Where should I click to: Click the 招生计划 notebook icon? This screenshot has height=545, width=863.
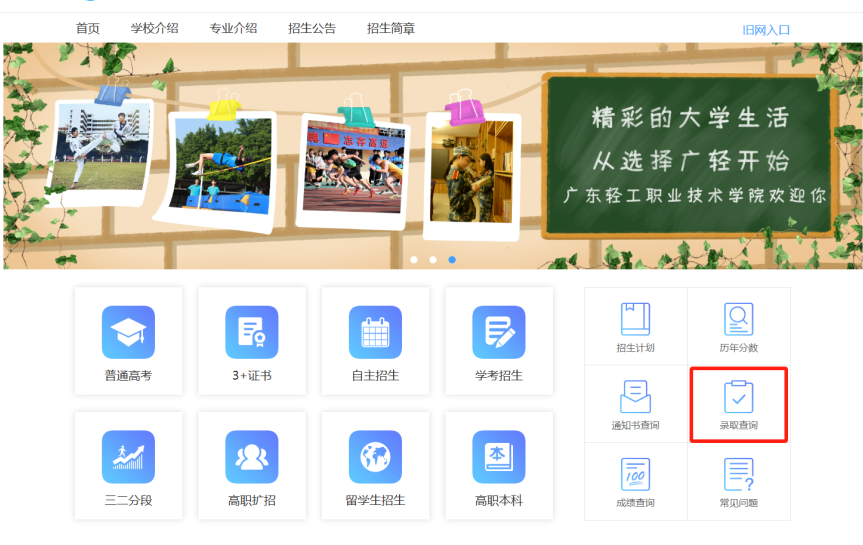coord(636,319)
